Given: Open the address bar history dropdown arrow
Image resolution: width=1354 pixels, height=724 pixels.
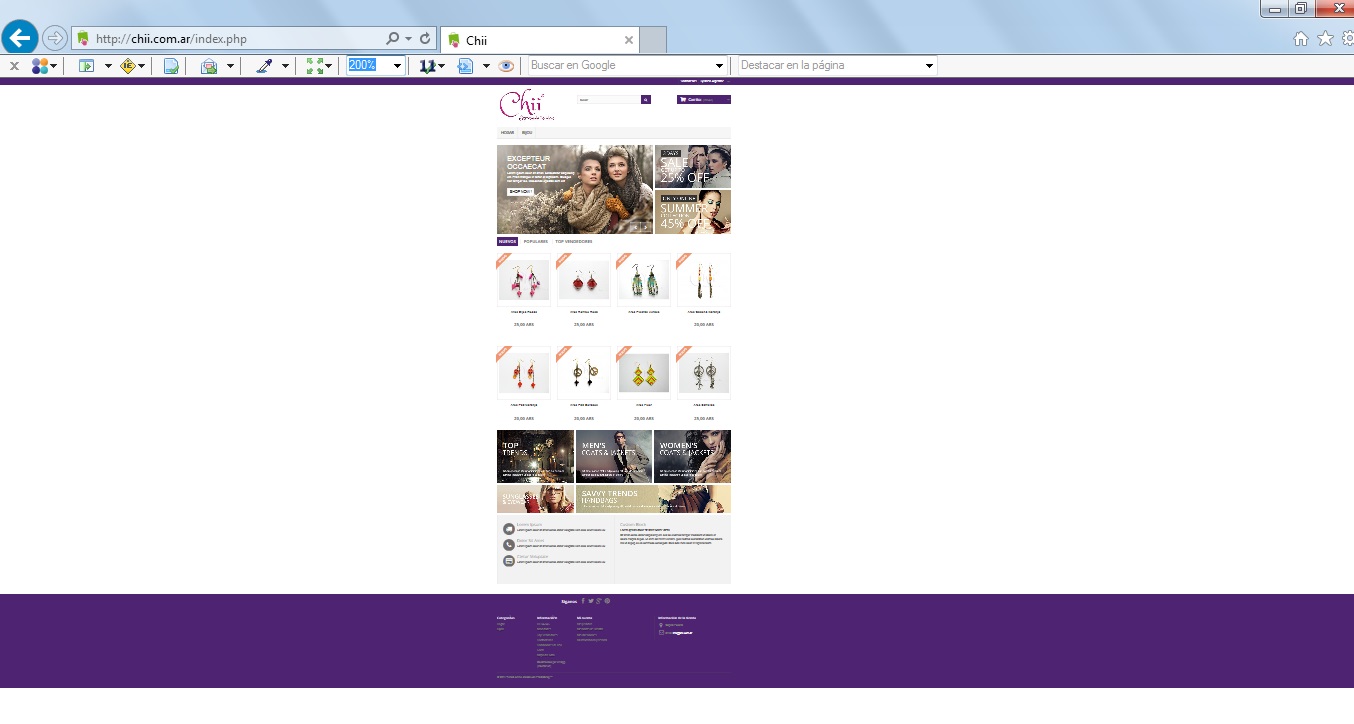Looking at the screenshot, I should point(409,39).
